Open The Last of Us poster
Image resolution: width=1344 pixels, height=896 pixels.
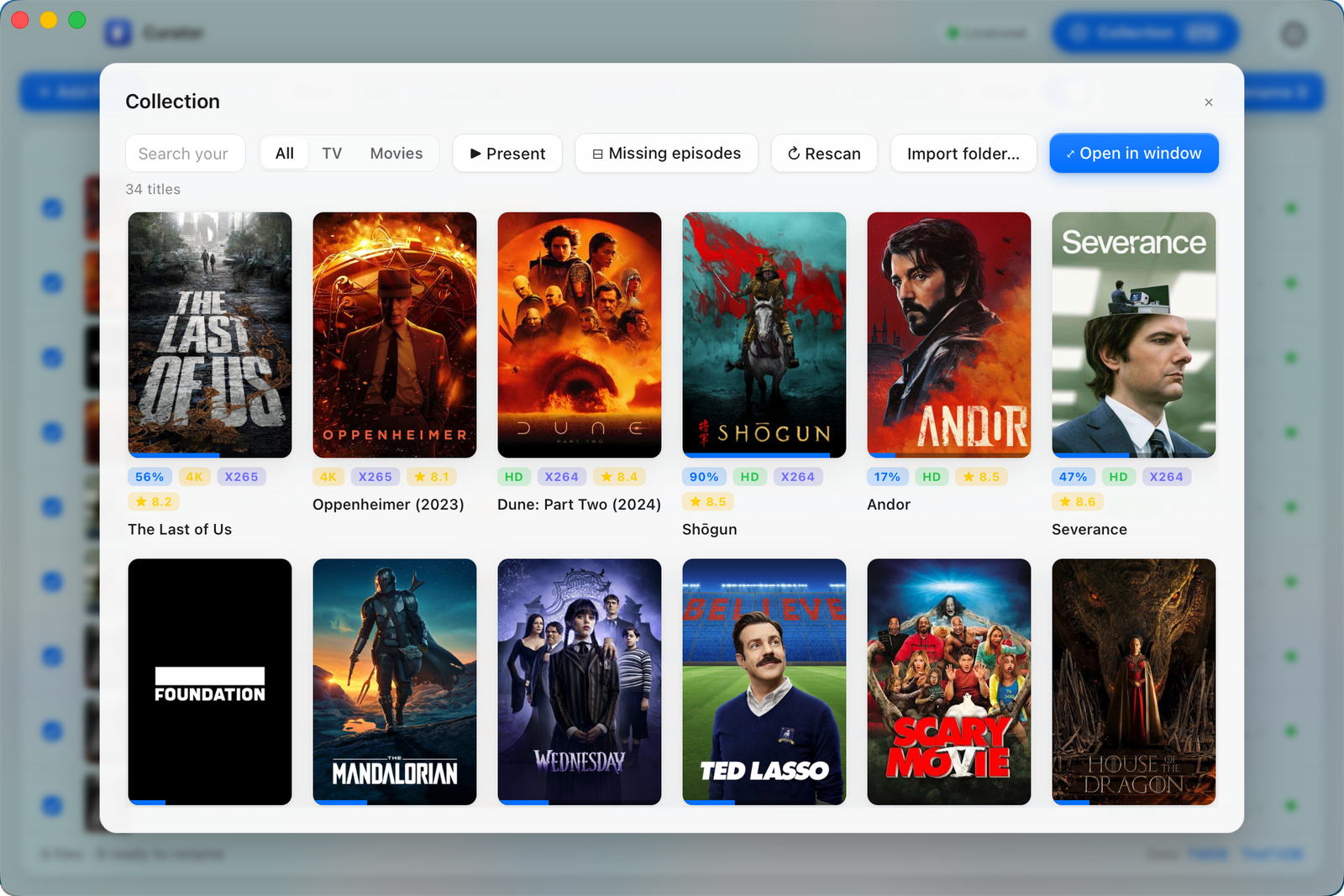[210, 335]
